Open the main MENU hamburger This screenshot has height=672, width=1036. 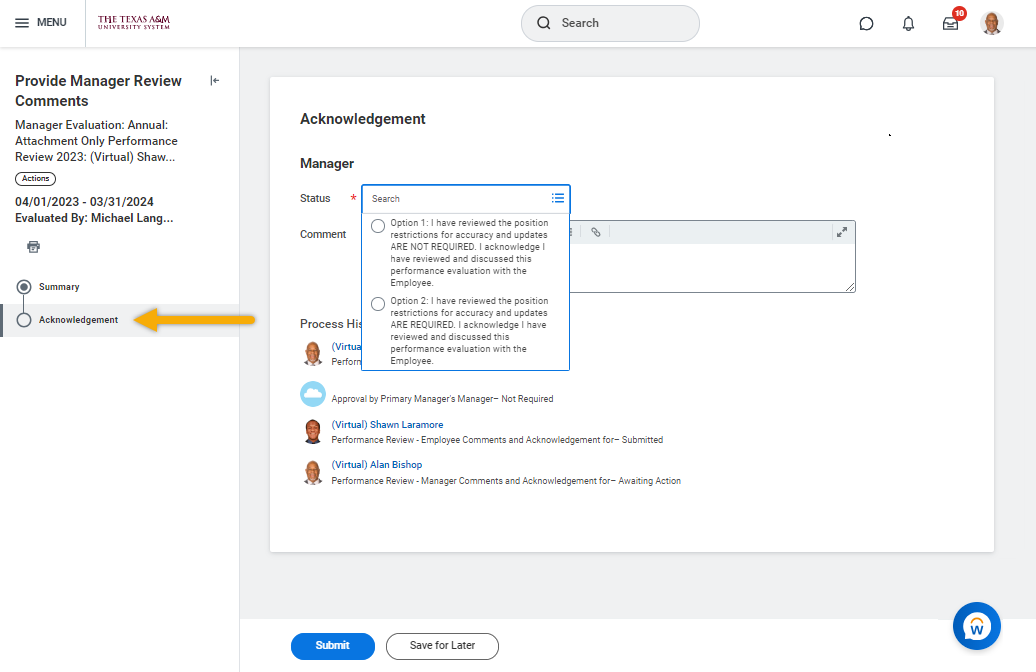coord(41,23)
